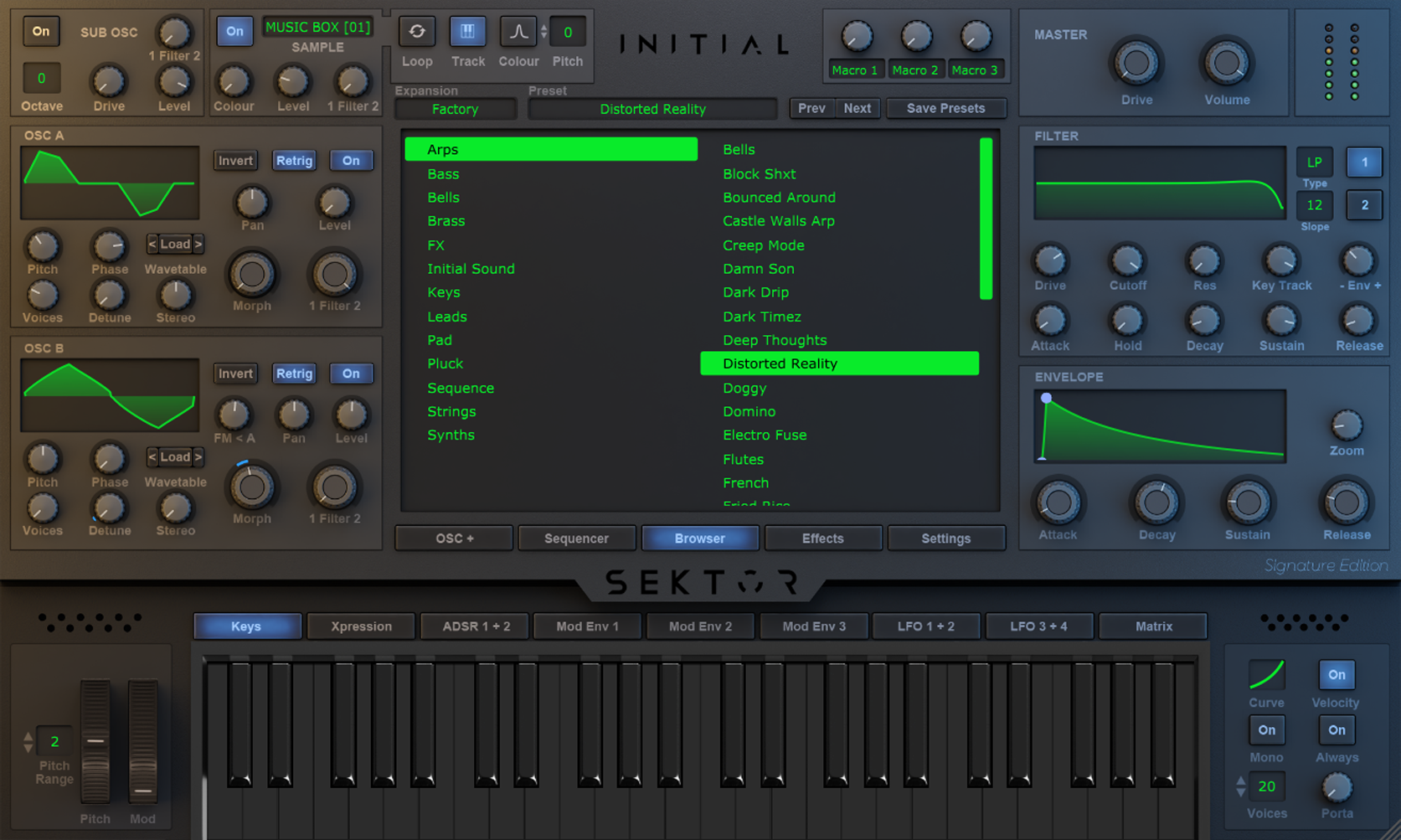Image resolution: width=1401 pixels, height=840 pixels.
Task: Click Next to load the following preset
Action: click(x=858, y=108)
